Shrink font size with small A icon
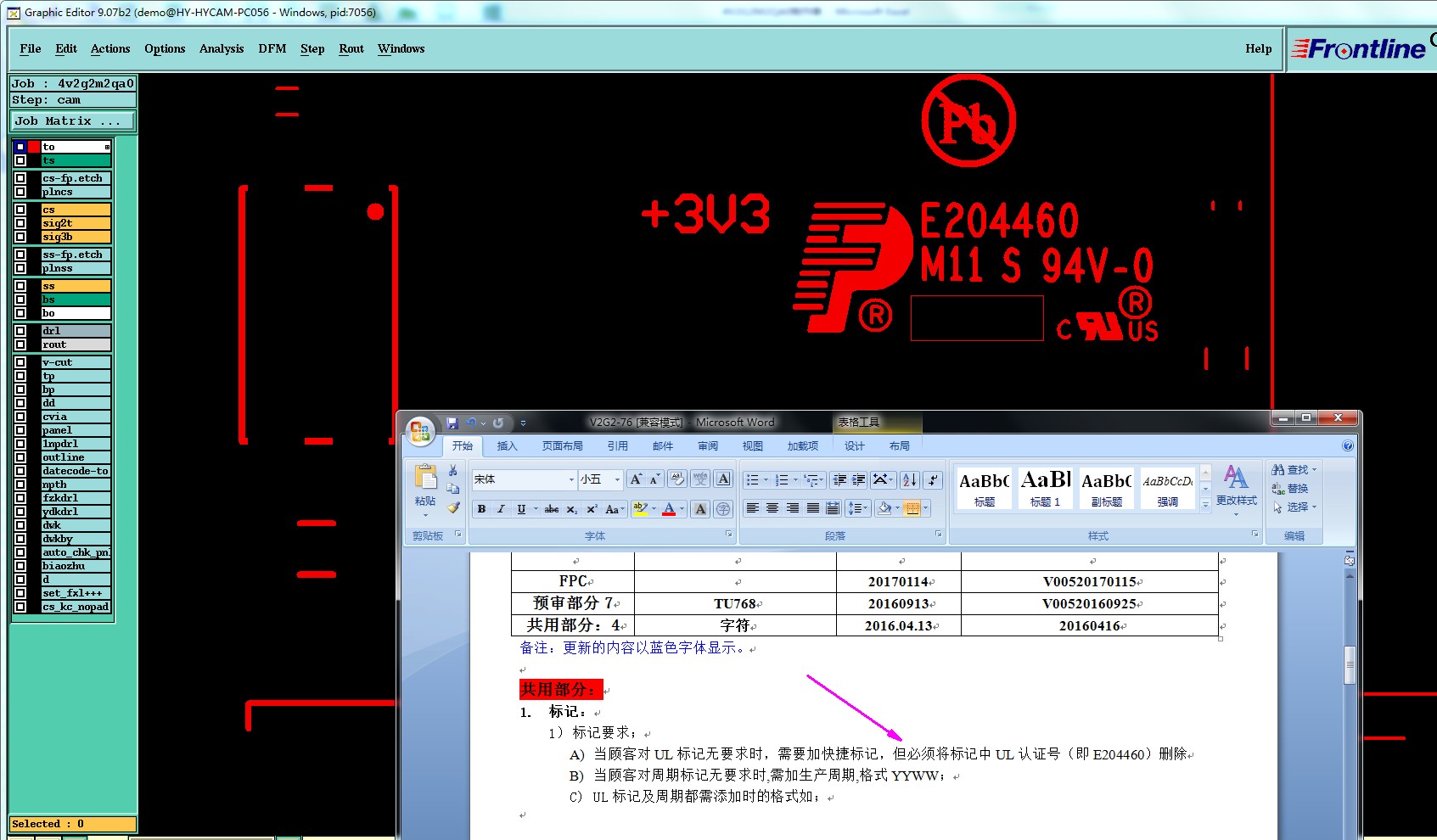 pyautogui.click(x=654, y=479)
